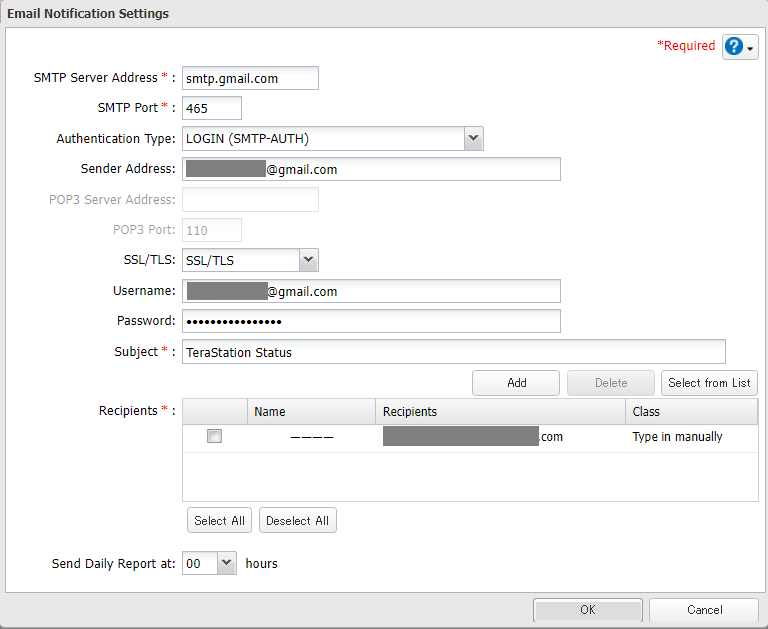Click the Class column header
The image size is (768, 629).
point(691,411)
